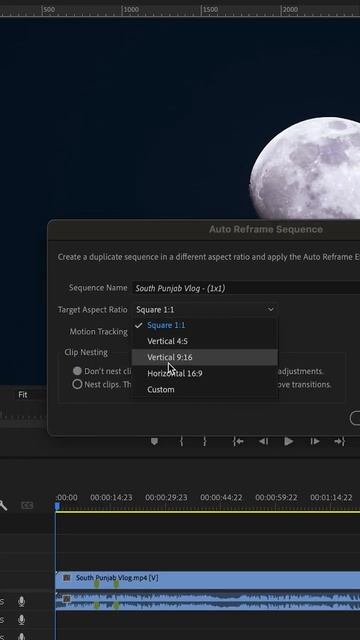360x640 pixels.
Task: Pick the checked Square 1:1 option
Action: [204, 325]
